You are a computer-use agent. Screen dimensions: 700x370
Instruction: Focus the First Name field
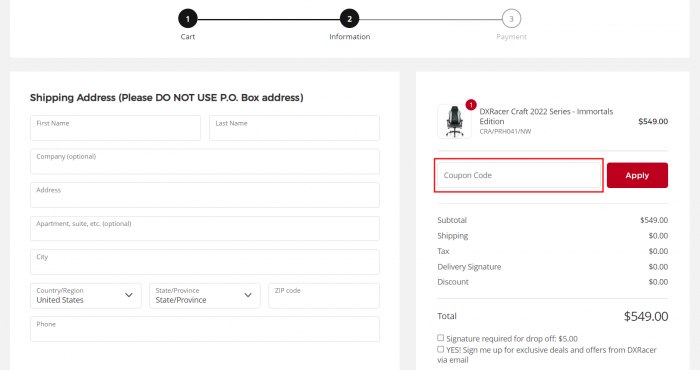115,128
